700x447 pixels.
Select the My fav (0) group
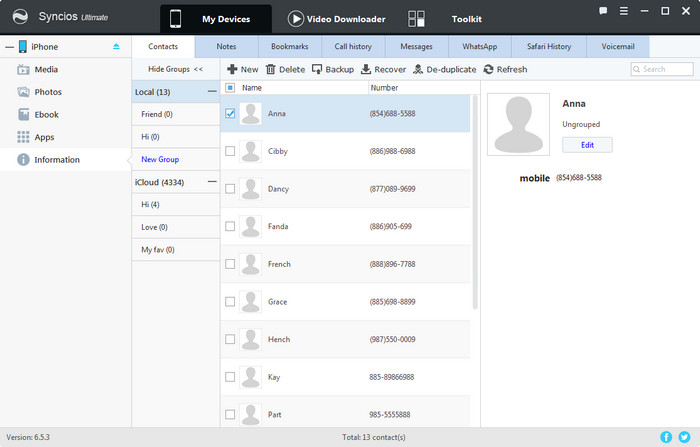click(x=176, y=250)
